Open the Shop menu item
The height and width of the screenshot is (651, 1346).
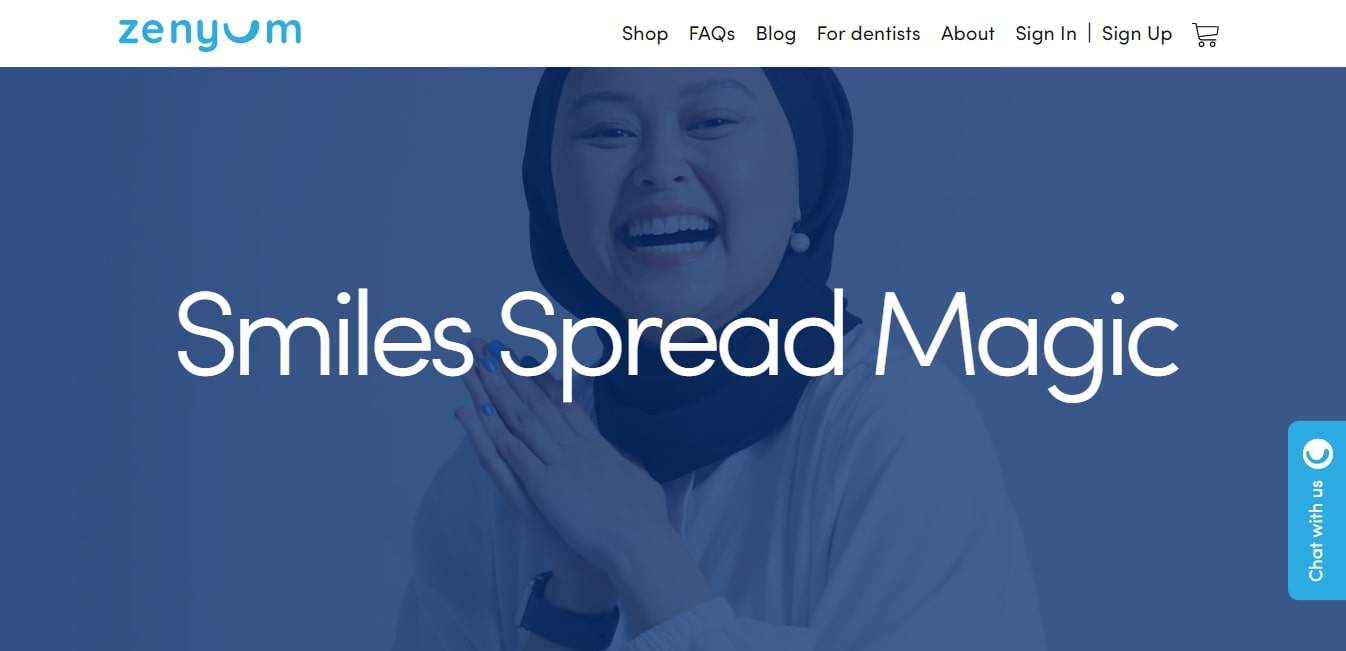coord(645,34)
